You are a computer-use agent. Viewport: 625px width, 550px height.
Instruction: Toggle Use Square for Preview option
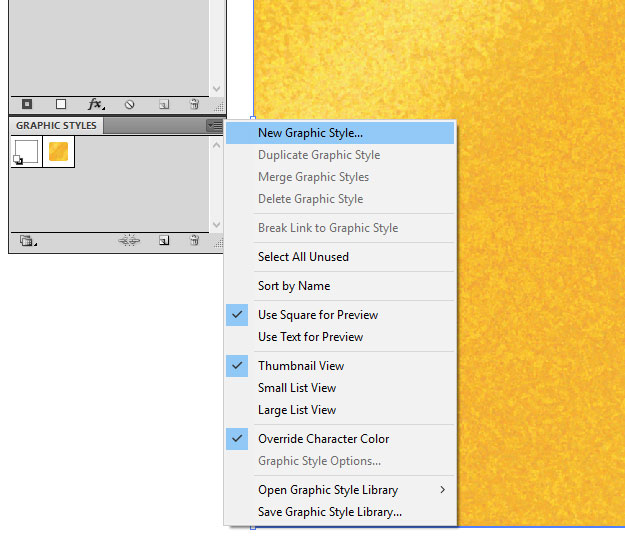click(317, 315)
